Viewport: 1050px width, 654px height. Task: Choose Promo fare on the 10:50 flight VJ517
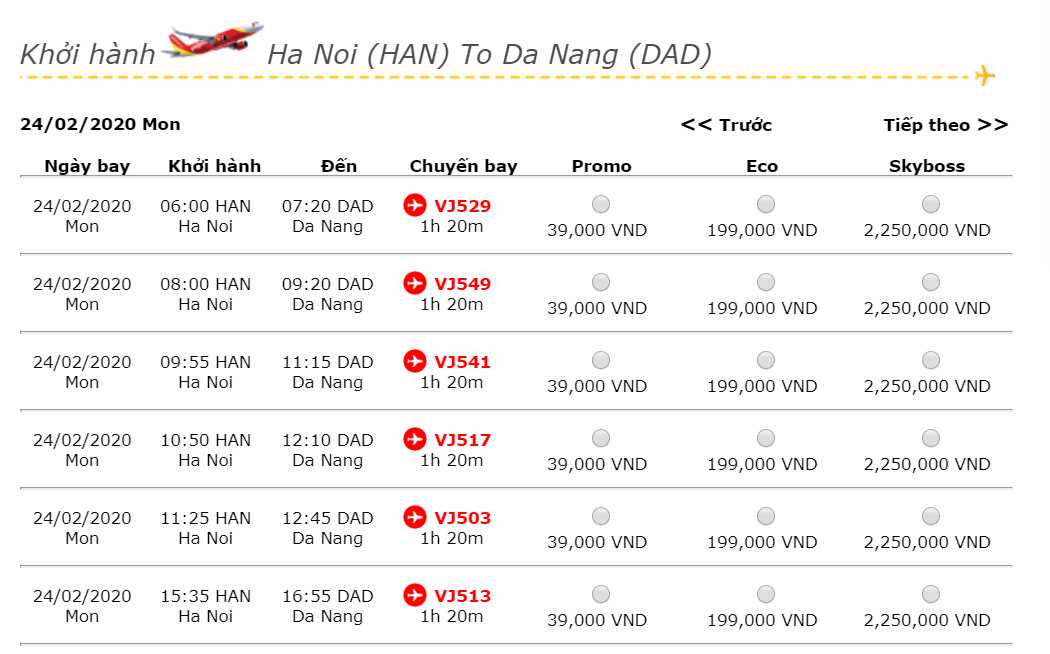601,438
